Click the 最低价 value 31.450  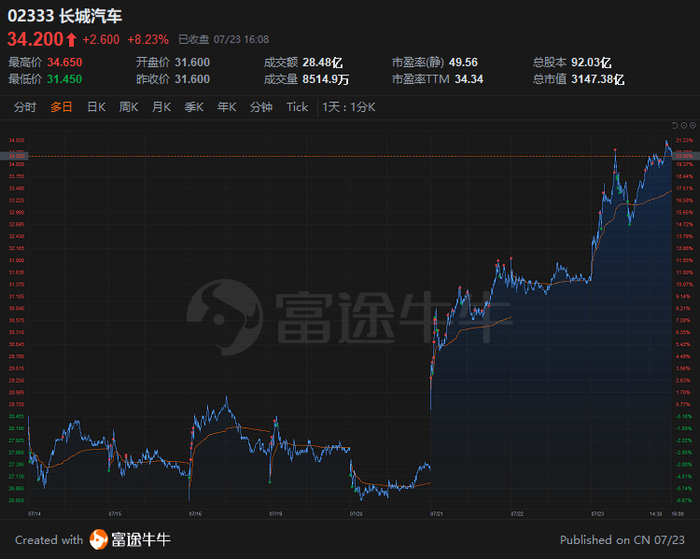pyautogui.click(x=65, y=79)
